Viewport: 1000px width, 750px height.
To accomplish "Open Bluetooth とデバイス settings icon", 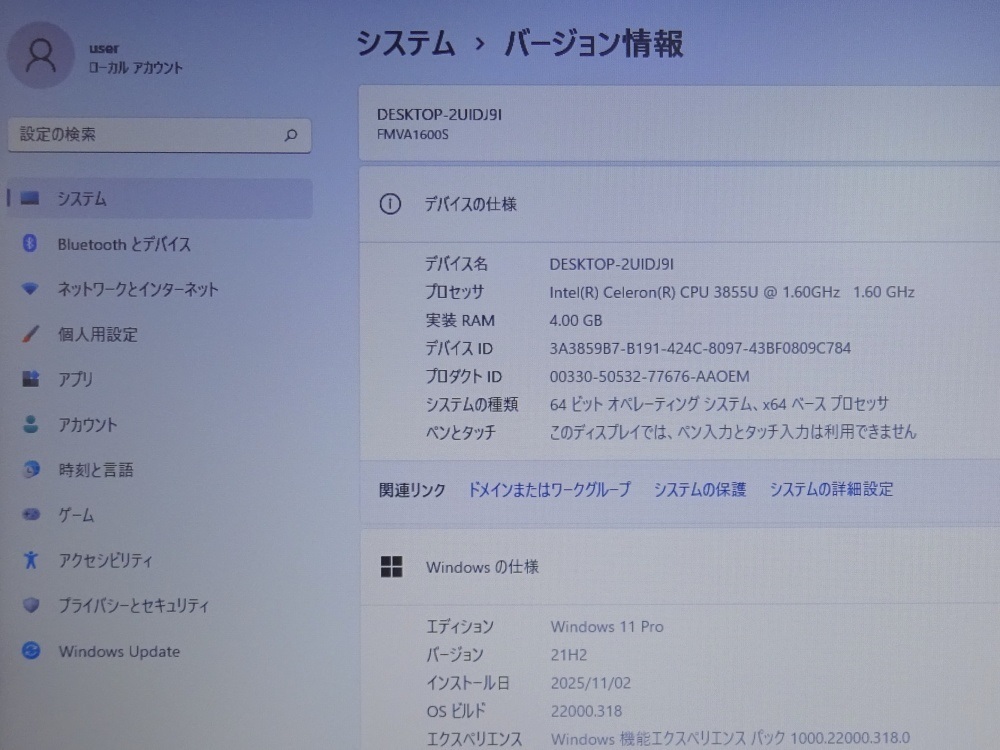I will tap(30, 244).
